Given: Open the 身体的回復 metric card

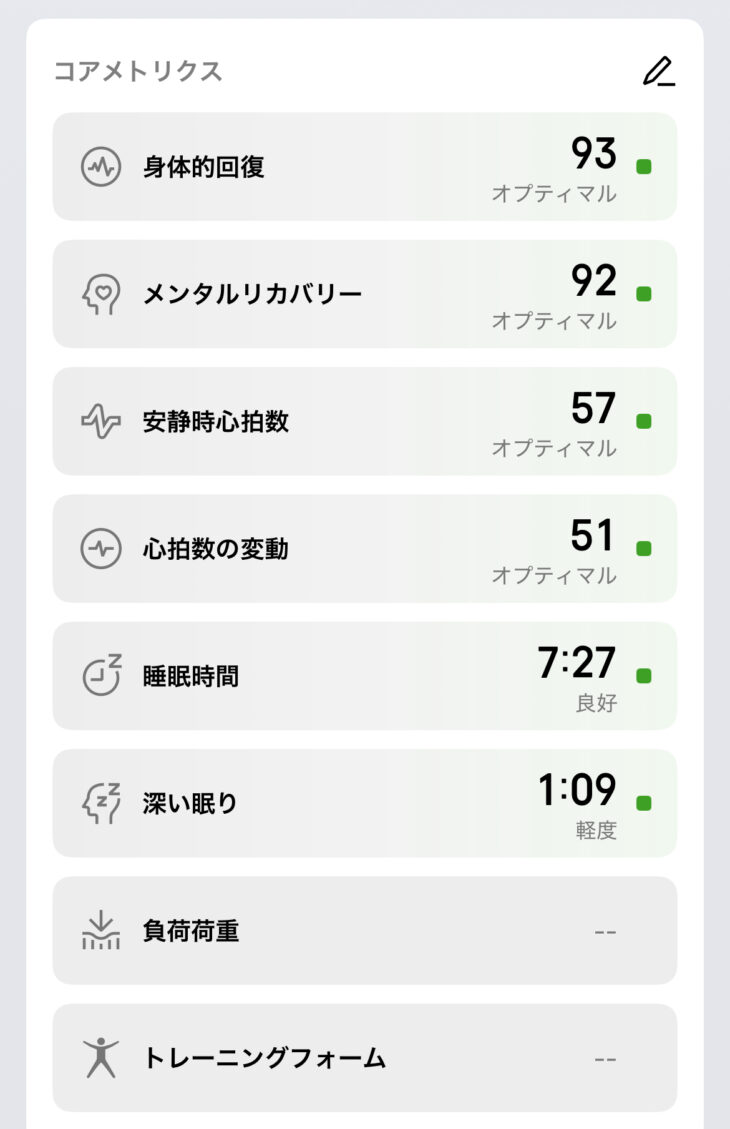Looking at the screenshot, I should coord(365,166).
